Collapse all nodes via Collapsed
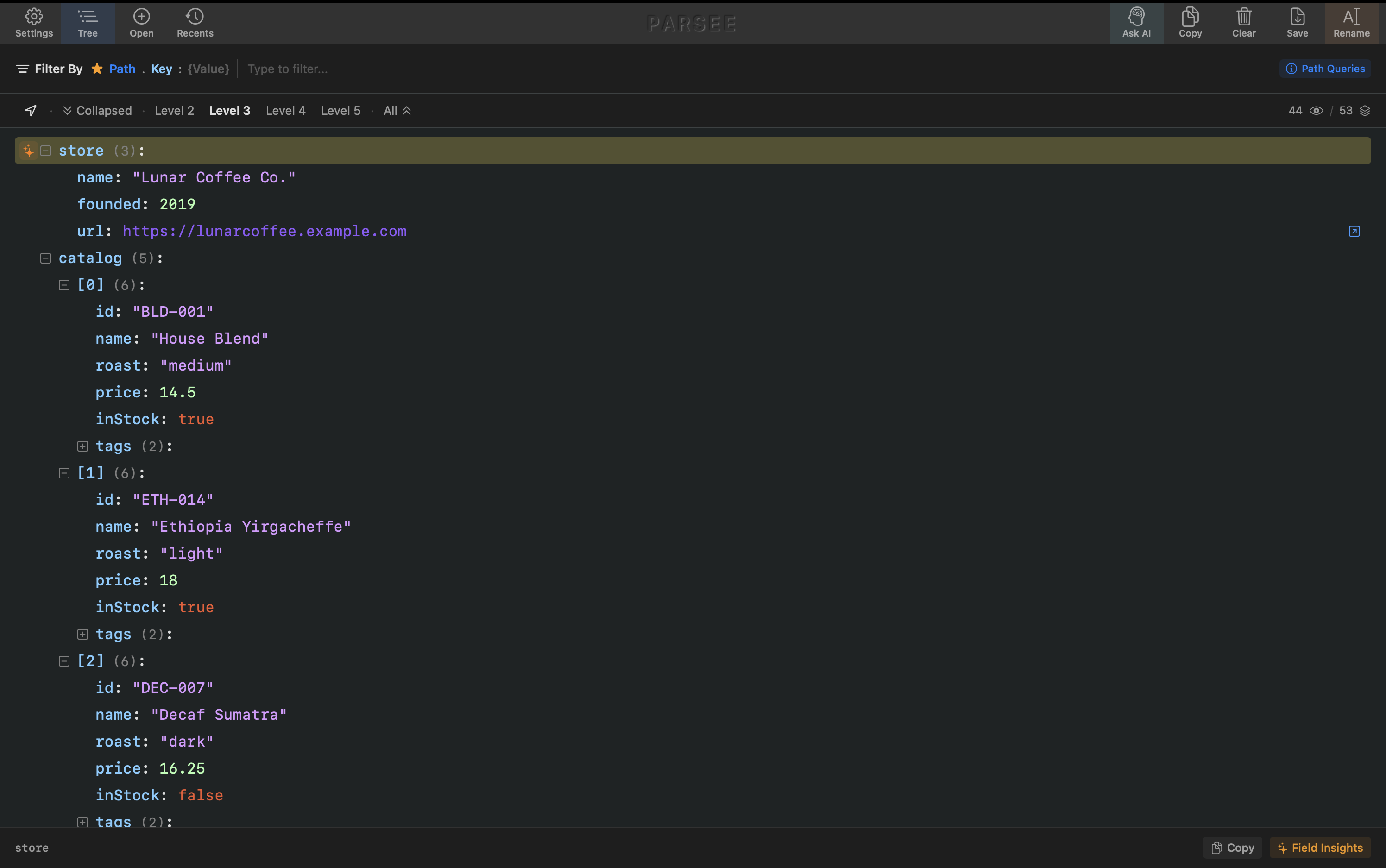Image resolution: width=1386 pixels, height=868 pixels. pyautogui.click(x=98, y=110)
